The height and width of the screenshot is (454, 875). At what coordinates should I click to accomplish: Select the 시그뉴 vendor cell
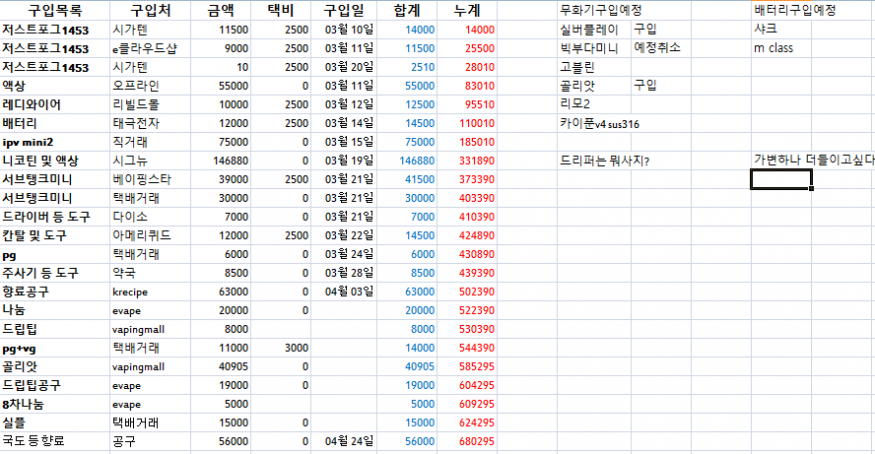150,161
